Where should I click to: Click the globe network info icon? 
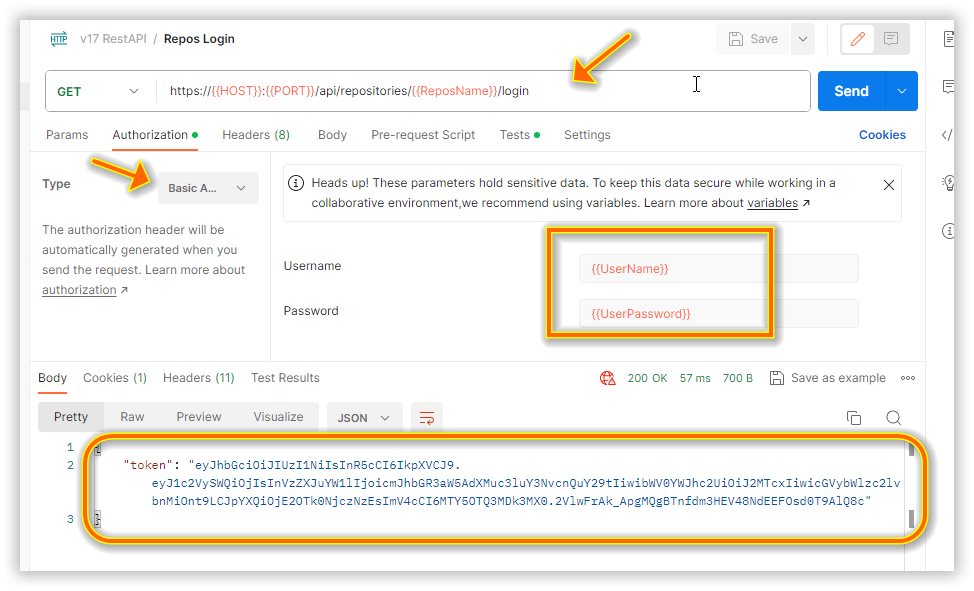tap(607, 378)
